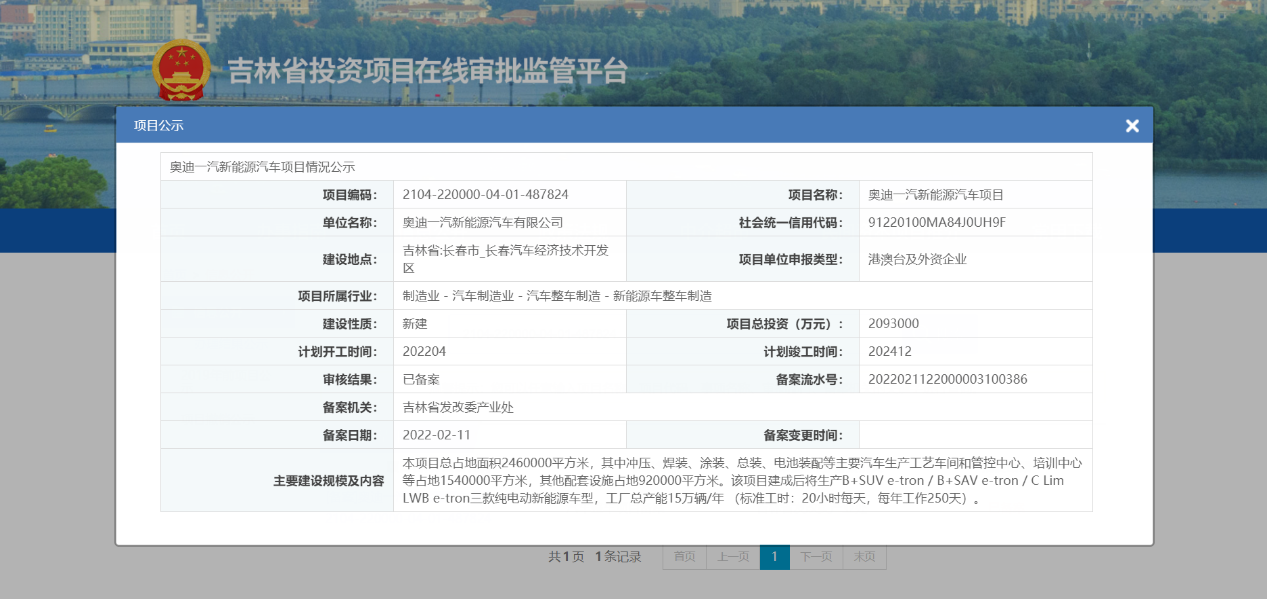This screenshot has height=599, width=1267.
Task: Click the industry value 制造业 - 汽车制造业 row
Action: click(557, 296)
